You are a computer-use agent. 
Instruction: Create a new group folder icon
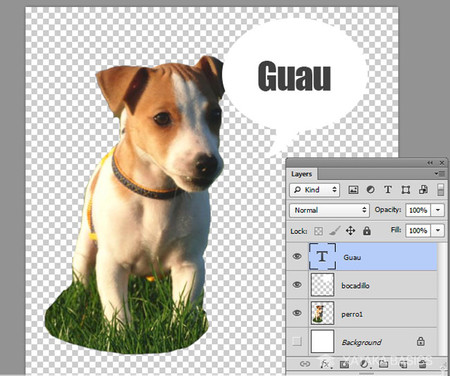click(x=384, y=364)
